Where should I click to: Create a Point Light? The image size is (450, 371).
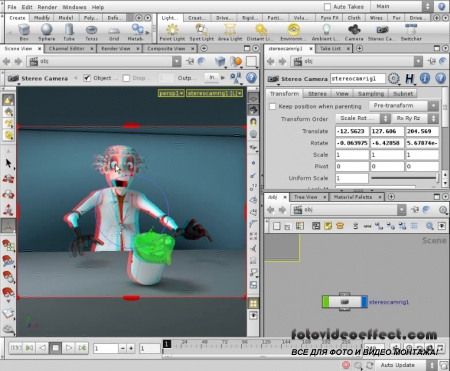(x=172, y=32)
